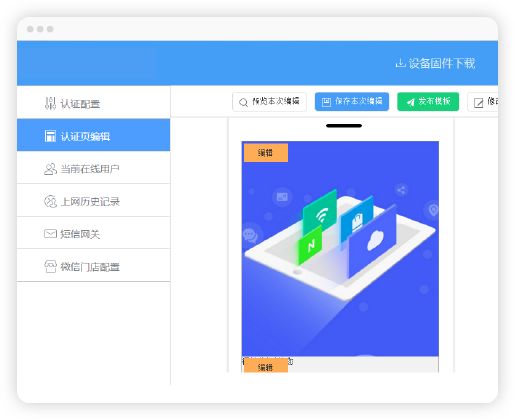
Task: Open the 设备固件下载 link in the header
Action: 435,63
